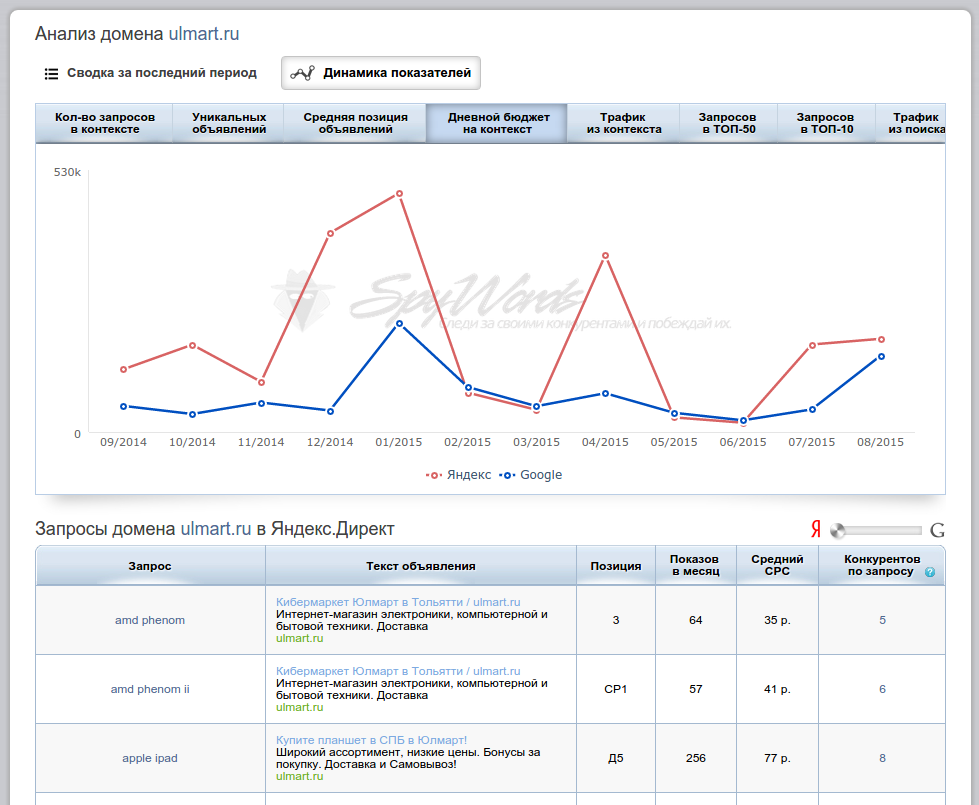
Task: Click average CPC value 41 р.
Action: (777, 689)
